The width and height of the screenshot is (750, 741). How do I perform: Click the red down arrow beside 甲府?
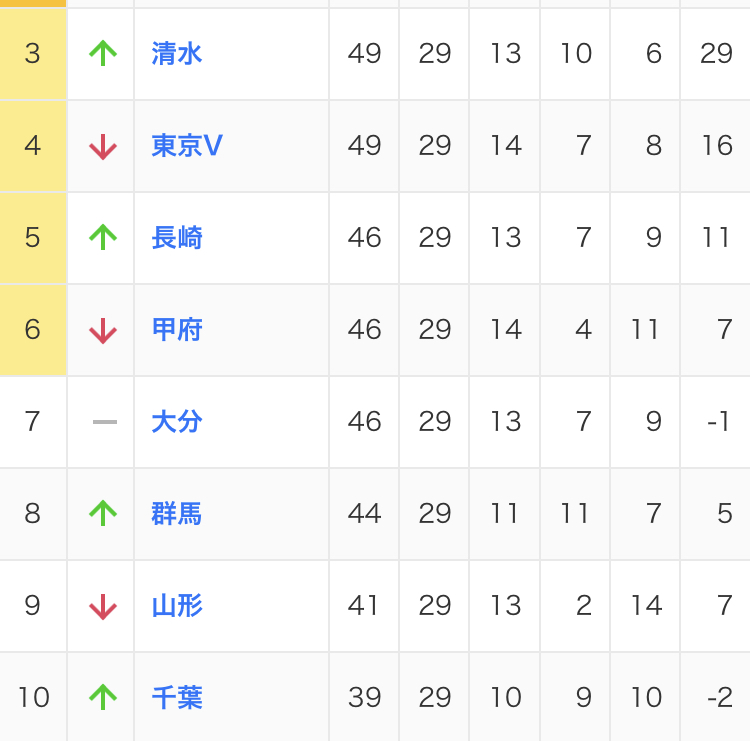103,330
